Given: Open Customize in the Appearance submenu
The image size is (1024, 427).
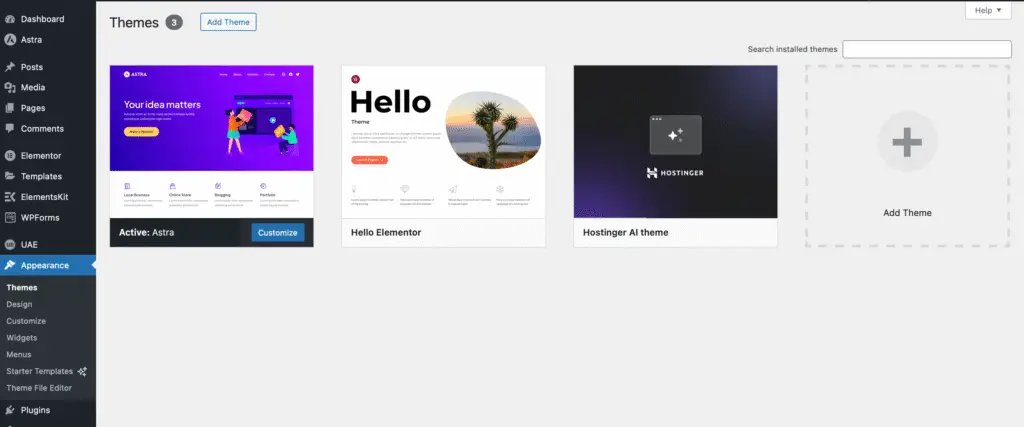Looking at the screenshot, I should pyautogui.click(x=26, y=321).
